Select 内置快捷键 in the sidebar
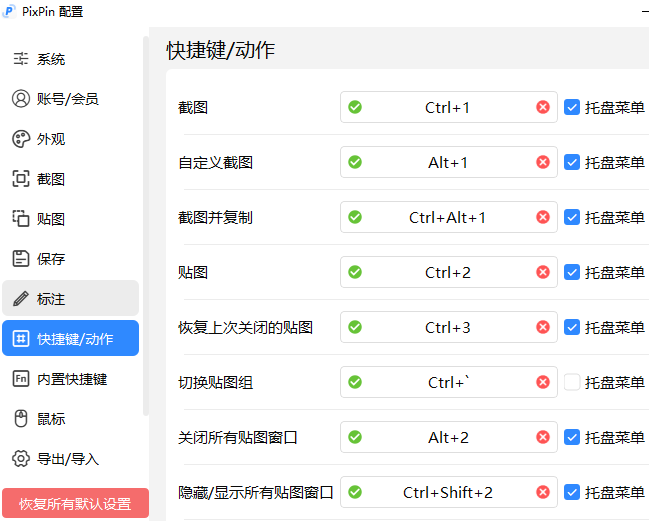Image resolution: width=649 pixels, height=521 pixels. [x=70, y=379]
